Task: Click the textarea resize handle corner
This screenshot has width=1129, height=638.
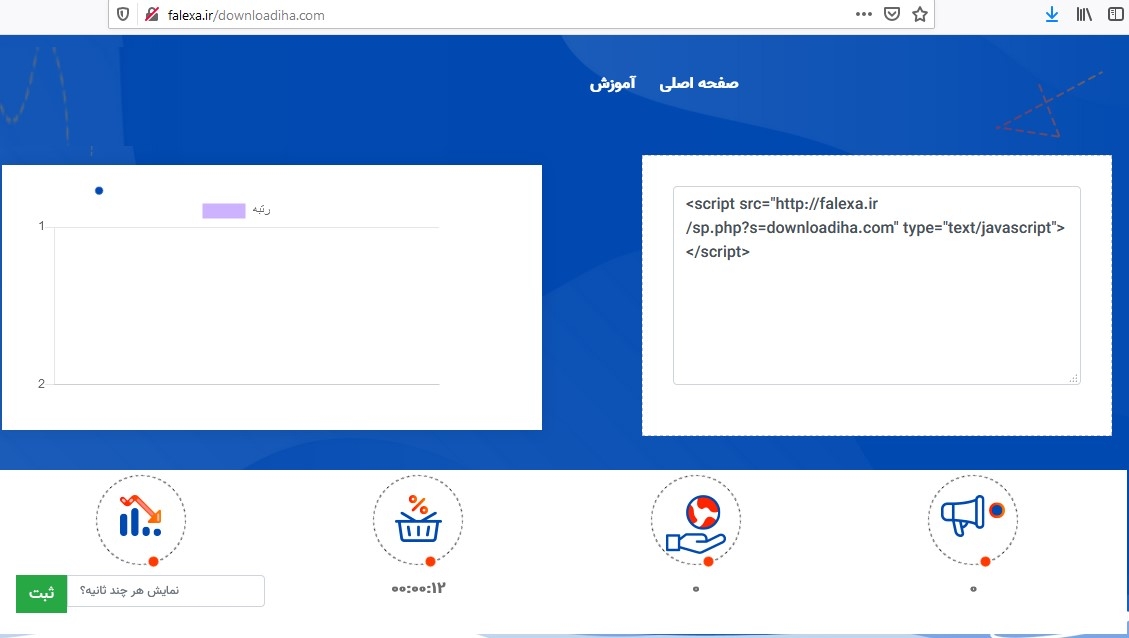Action: click(x=1074, y=378)
